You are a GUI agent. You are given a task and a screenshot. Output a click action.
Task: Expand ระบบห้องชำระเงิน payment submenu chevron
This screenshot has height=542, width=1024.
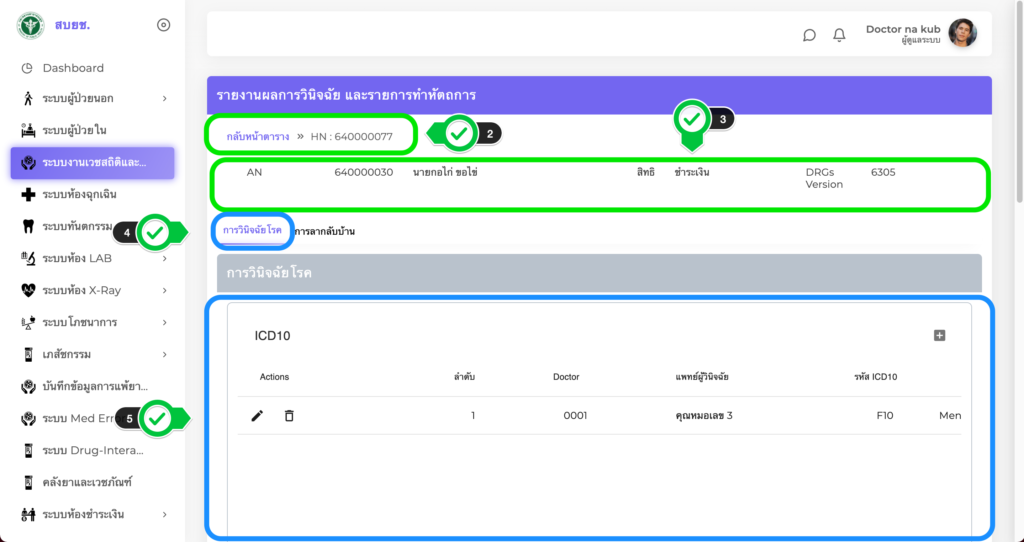click(x=164, y=514)
